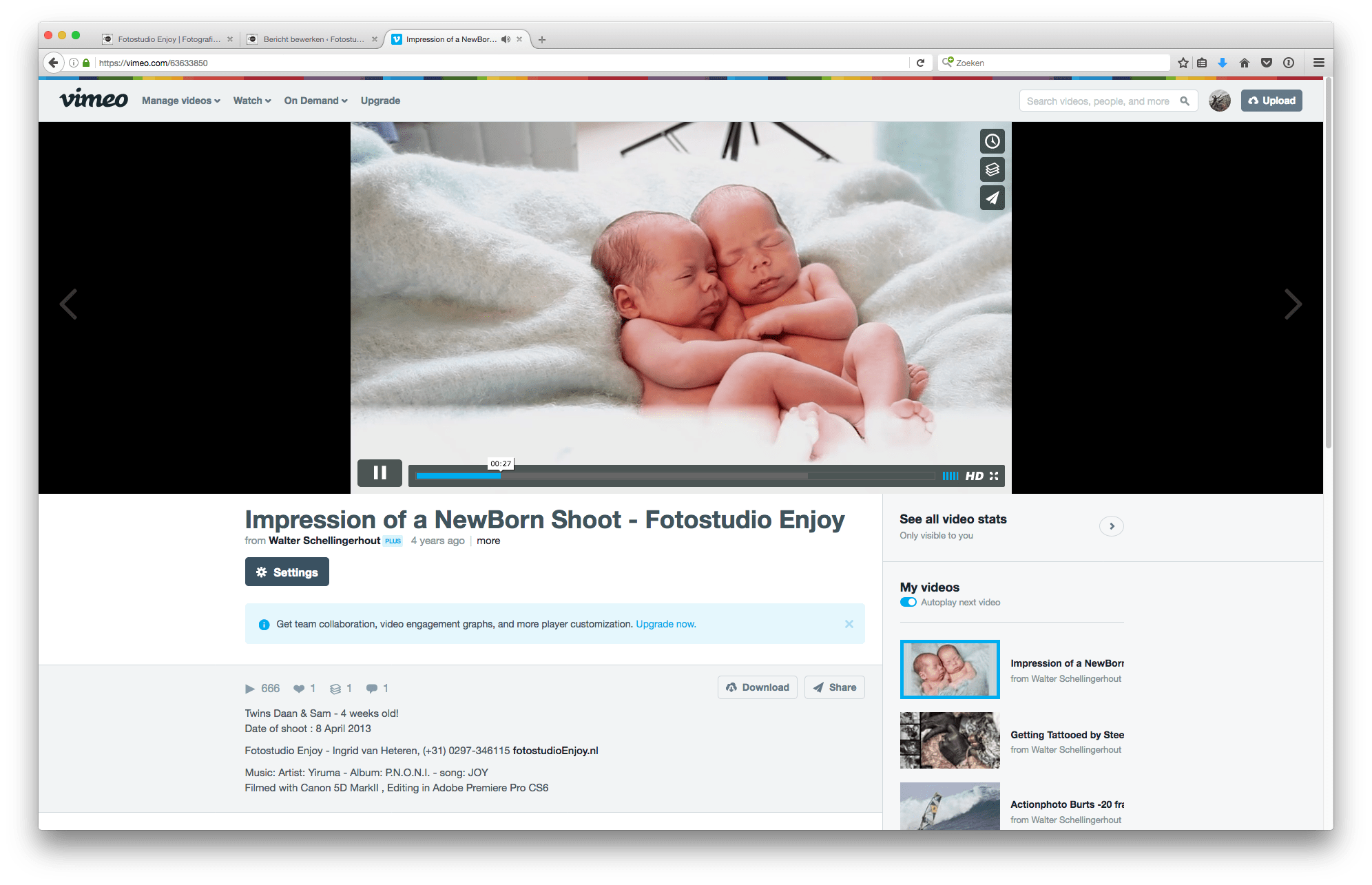This screenshot has width=1372, height=885.
Task: Click the PLUS badge
Action: coord(393,541)
